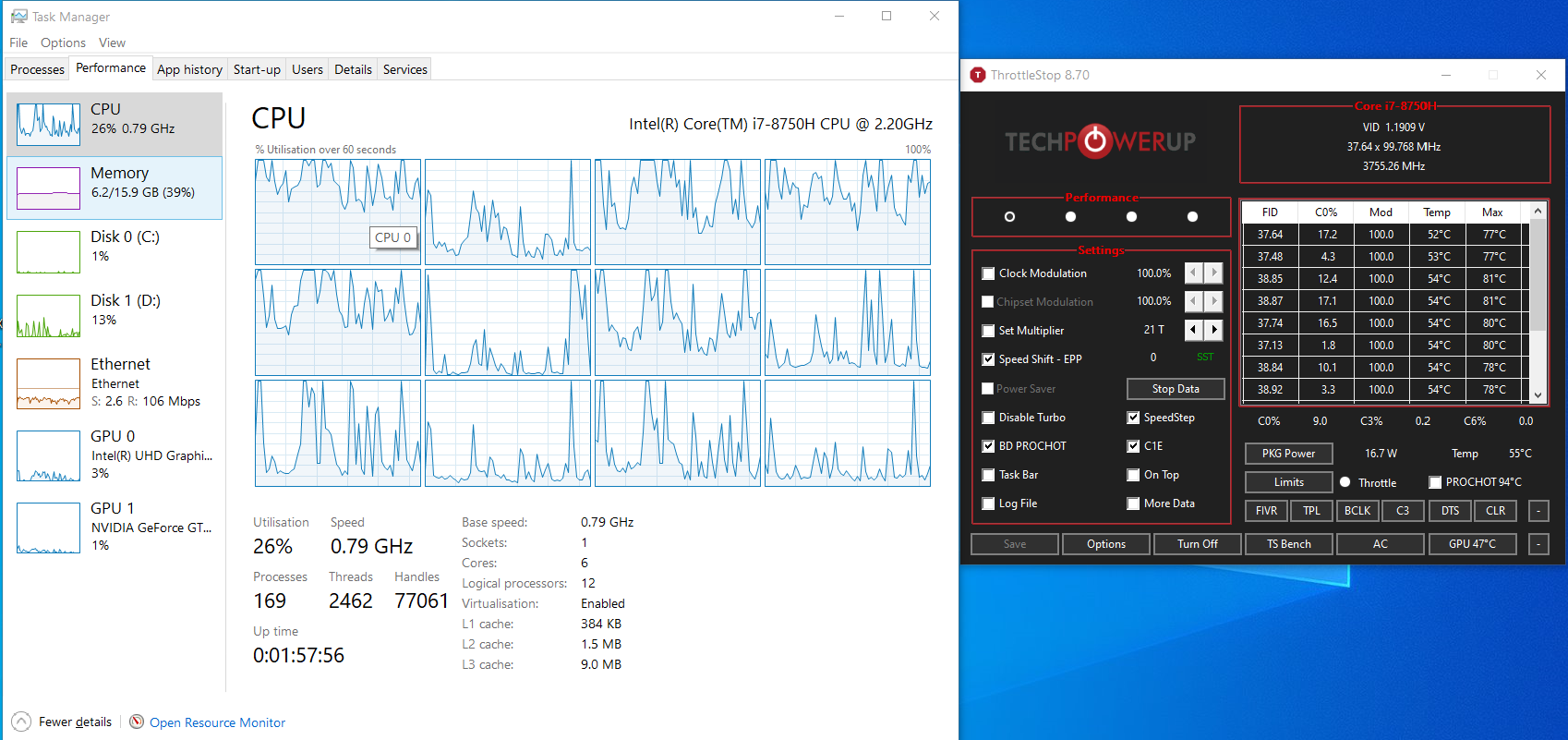Open the Limits window
Screen dimensions: 1568x740
(x=1288, y=482)
